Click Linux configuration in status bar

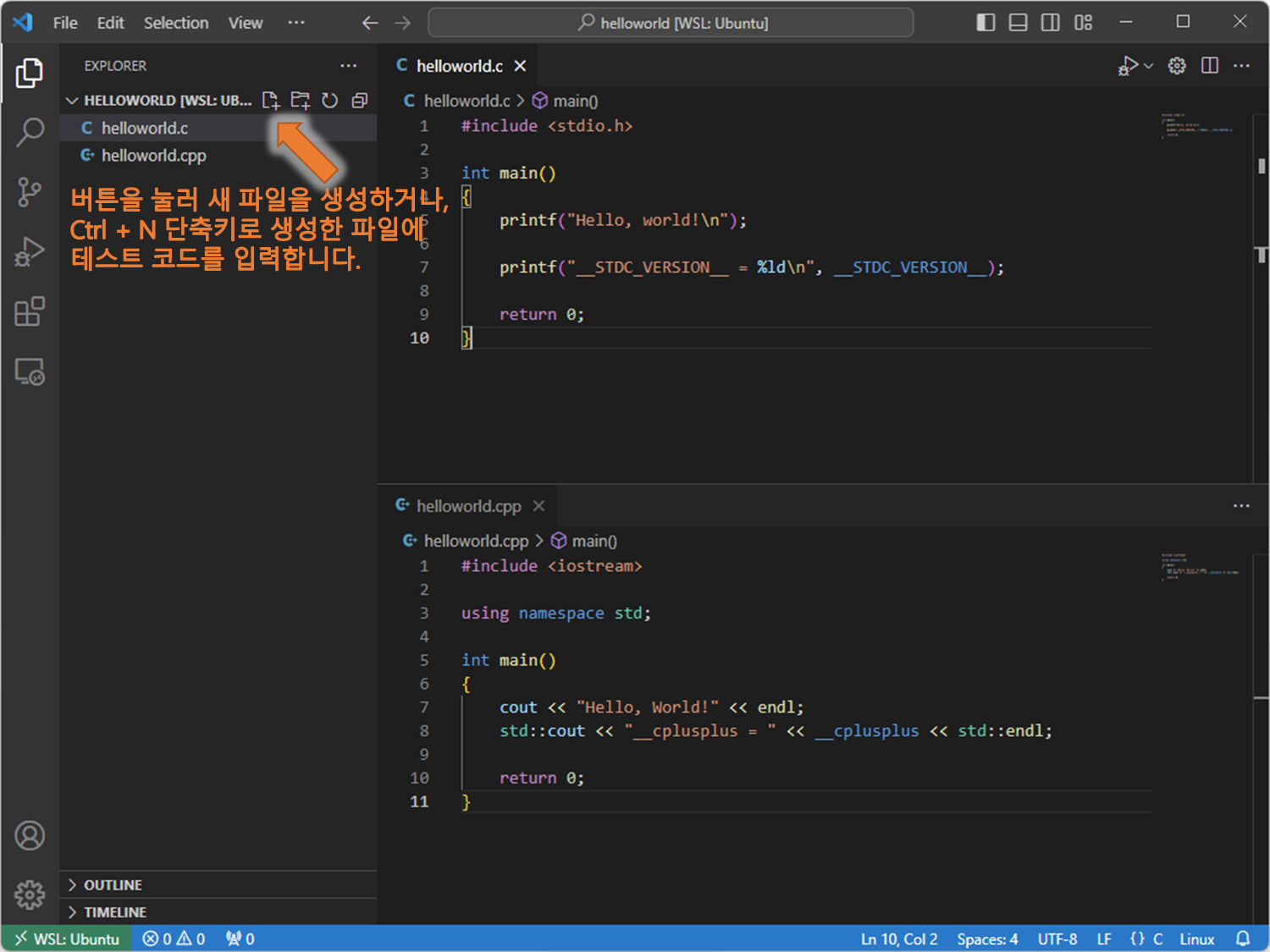(x=1197, y=938)
